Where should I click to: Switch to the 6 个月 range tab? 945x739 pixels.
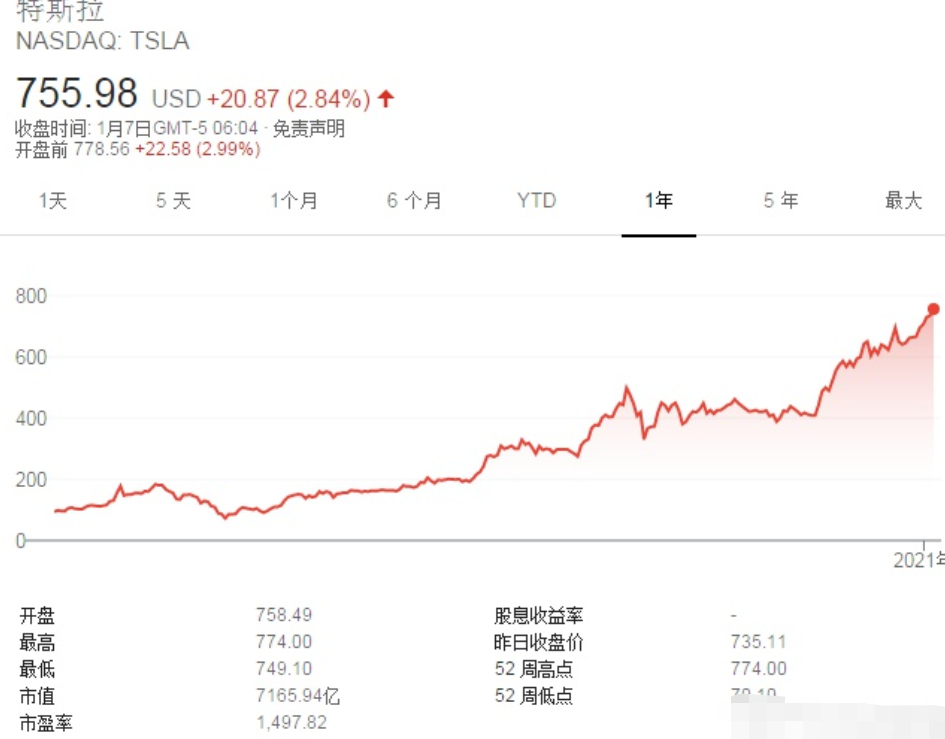414,201
